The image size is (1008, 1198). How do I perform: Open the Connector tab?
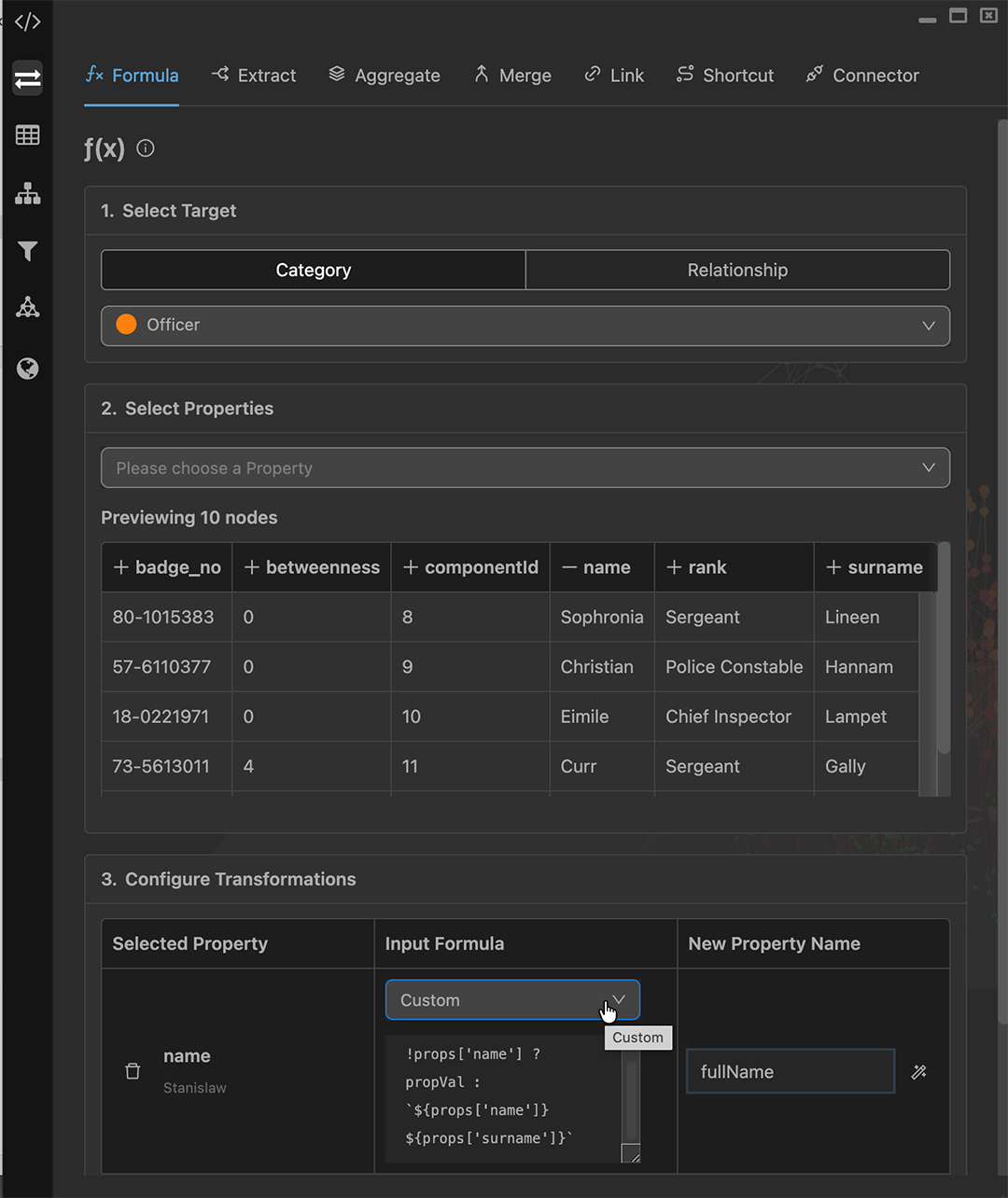[862, 76]
